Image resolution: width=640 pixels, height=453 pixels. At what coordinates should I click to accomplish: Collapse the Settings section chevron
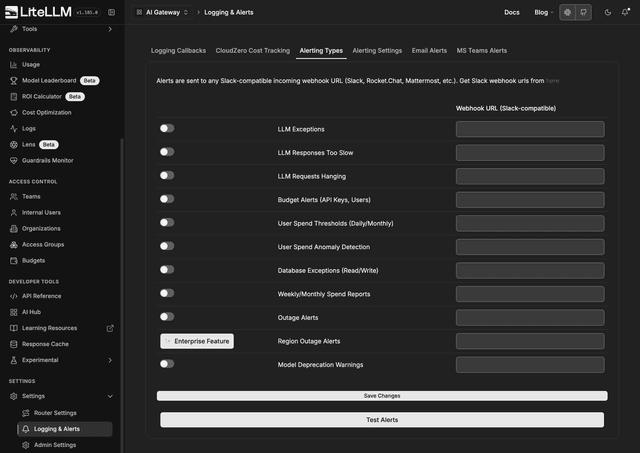(x=110, y=396)
